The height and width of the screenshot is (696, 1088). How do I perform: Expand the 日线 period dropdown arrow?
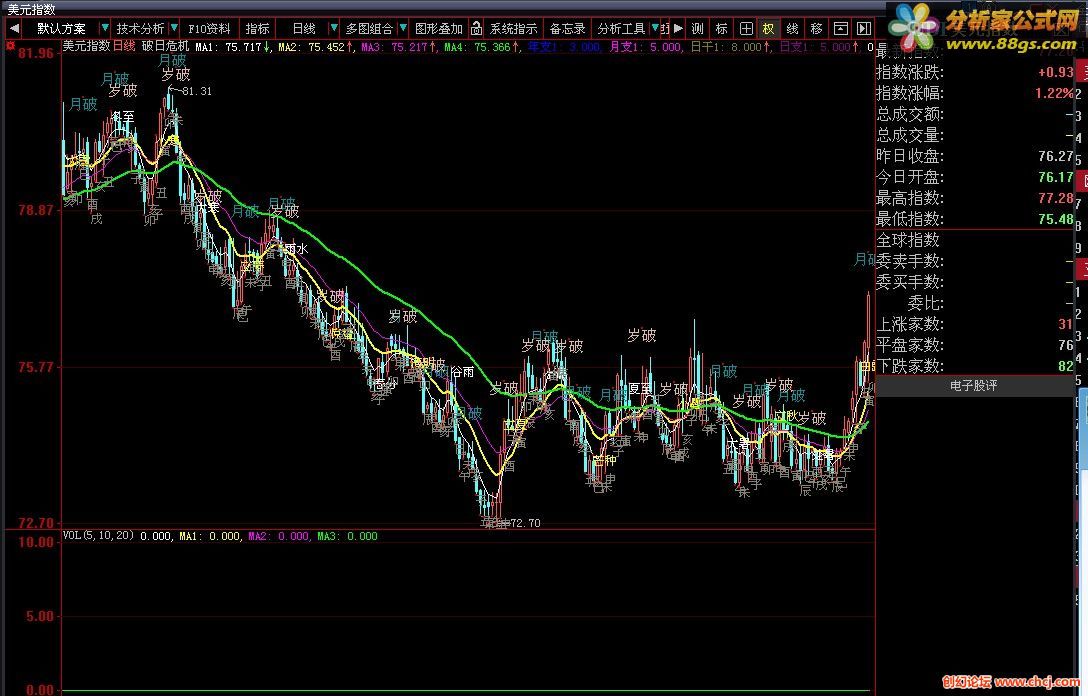[x=334, y=28]
